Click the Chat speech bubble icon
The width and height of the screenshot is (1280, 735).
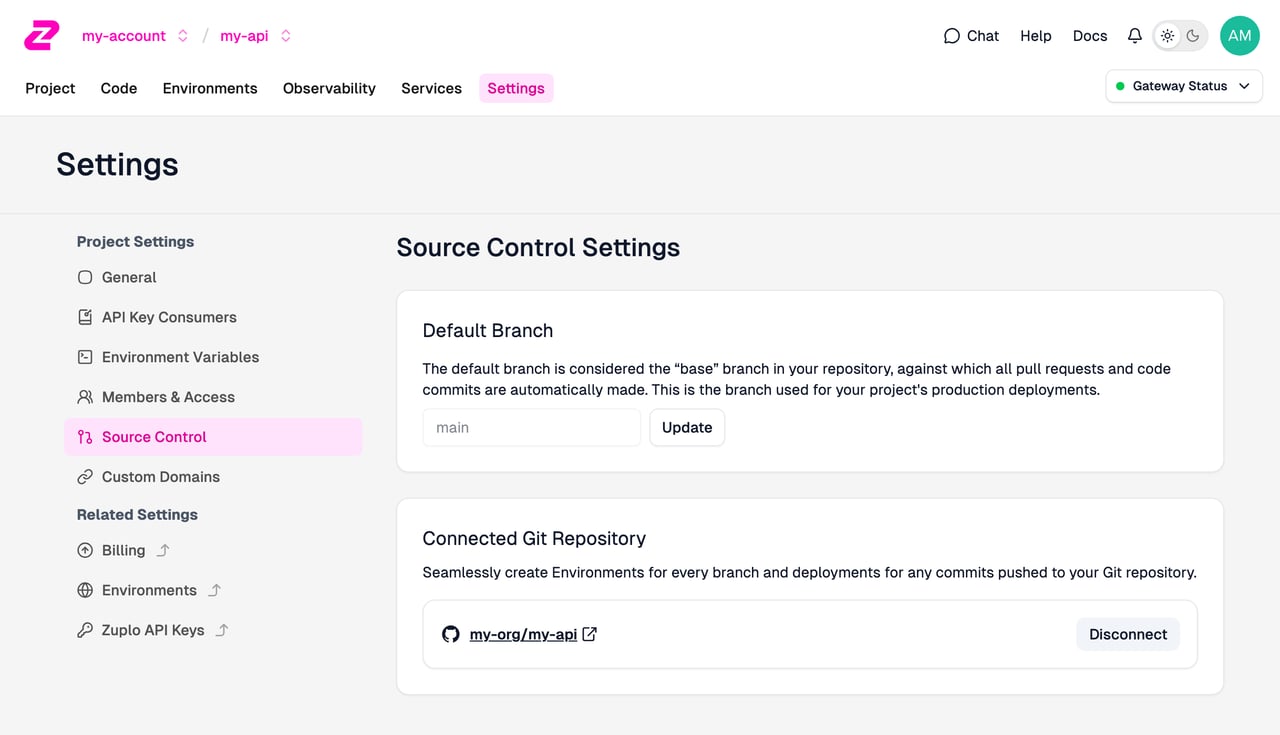[x=951, y=36]
